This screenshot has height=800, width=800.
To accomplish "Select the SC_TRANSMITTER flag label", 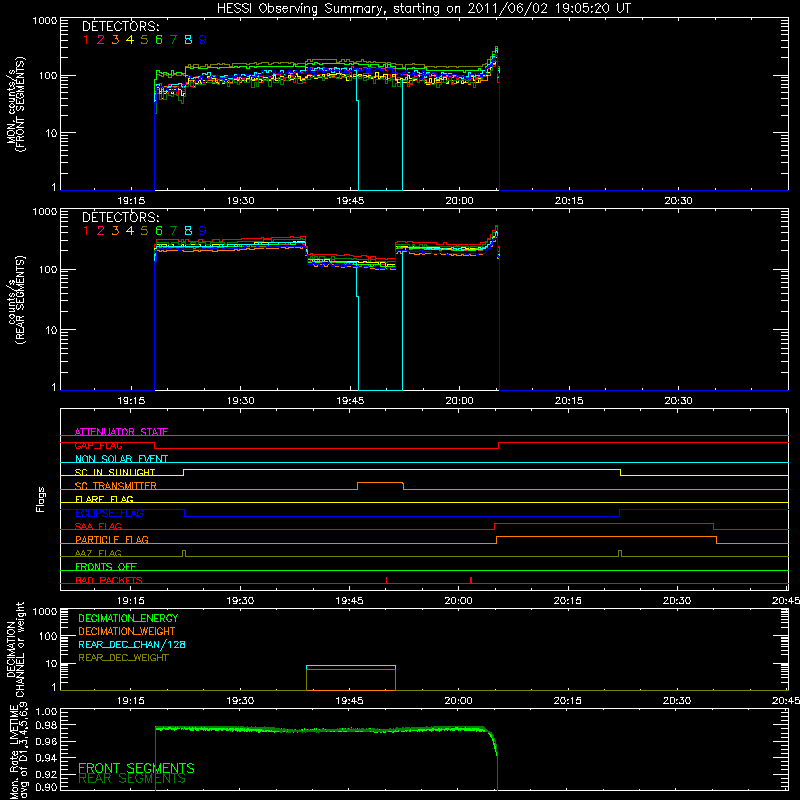I will pyautogui.click(x=116, y=486).
